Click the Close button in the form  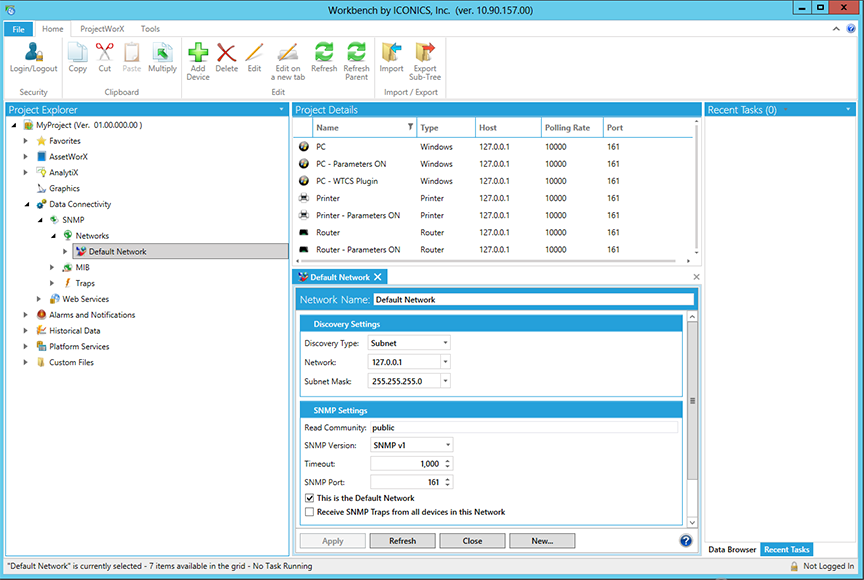pos(472,541)
